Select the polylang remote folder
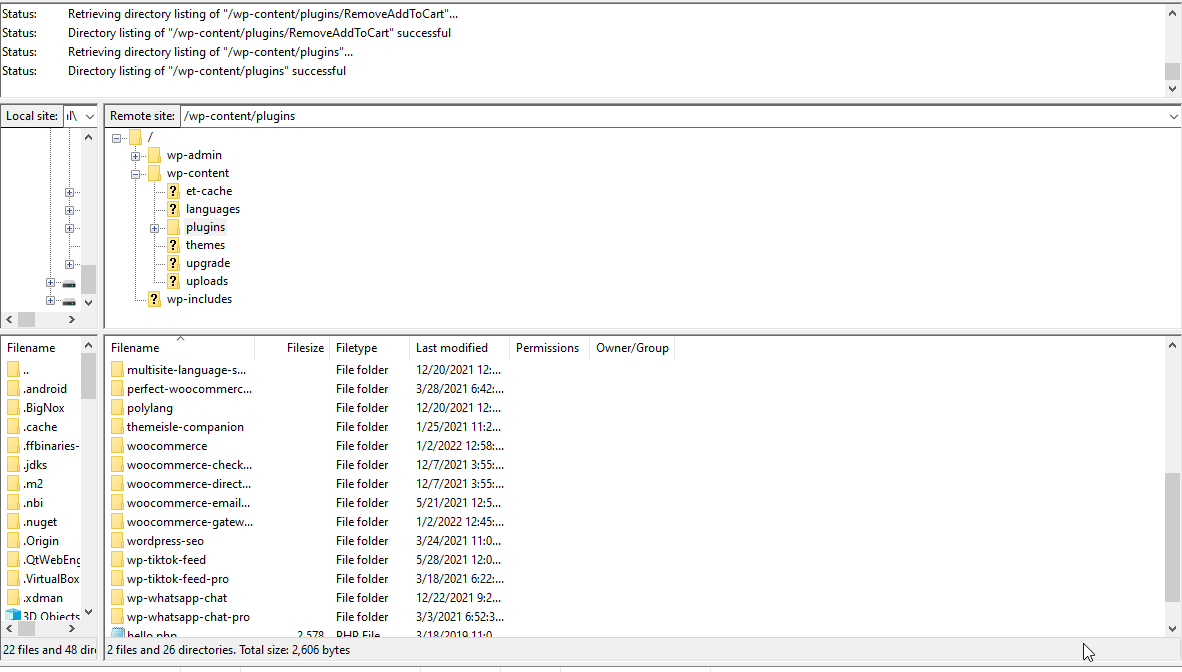The image size is (1182, 672). pos(149,408)
